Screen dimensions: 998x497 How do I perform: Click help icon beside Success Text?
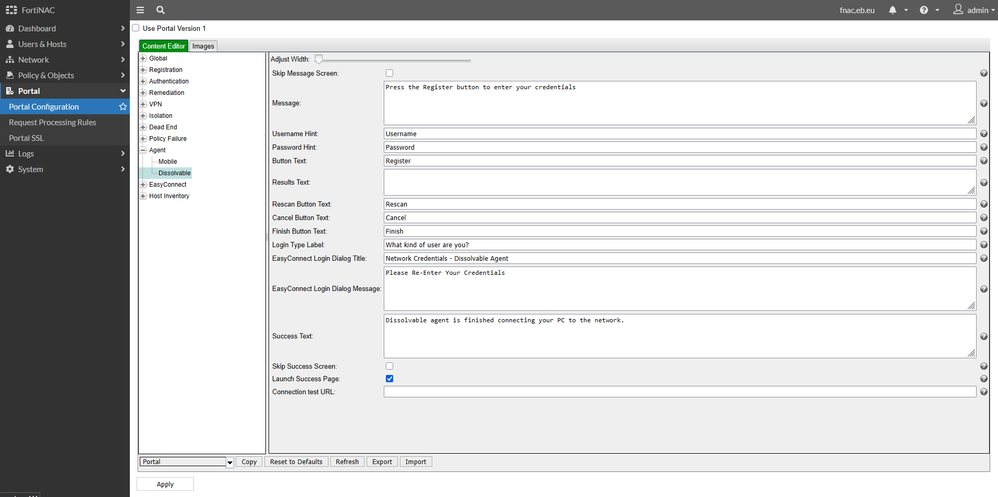click(x=983, y=336)
